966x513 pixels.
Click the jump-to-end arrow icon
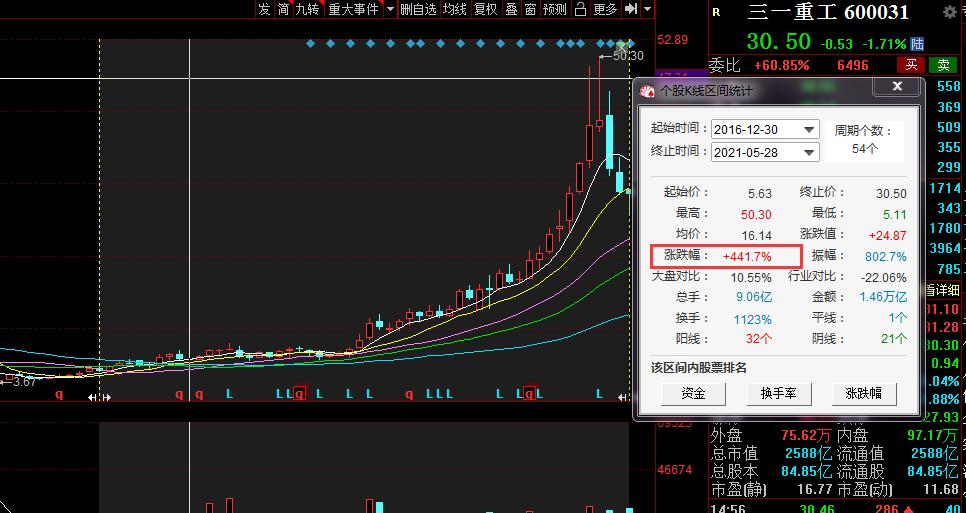tap(631, 9)
